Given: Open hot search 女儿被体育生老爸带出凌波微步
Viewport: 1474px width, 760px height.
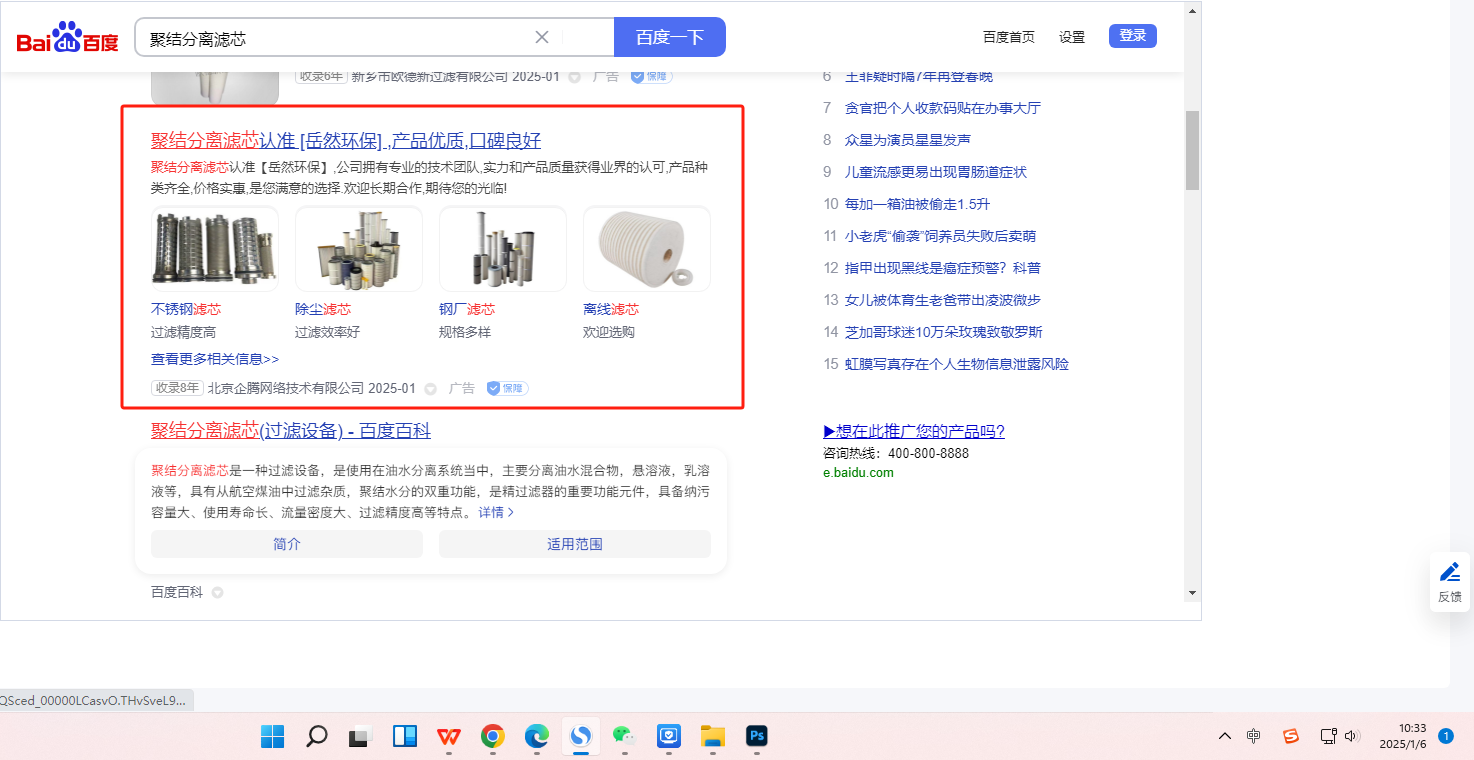Looking at the screenshot, I should [x=943, y=300].
